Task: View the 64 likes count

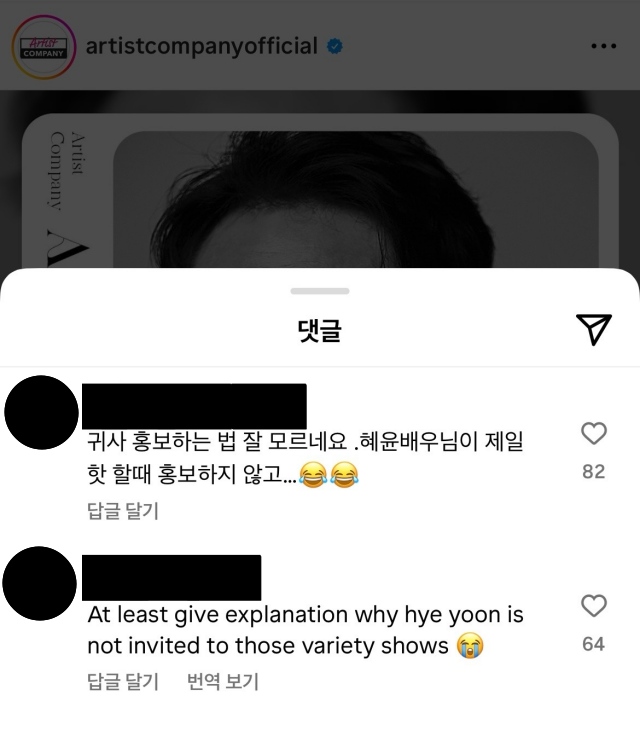Action: 594,644
